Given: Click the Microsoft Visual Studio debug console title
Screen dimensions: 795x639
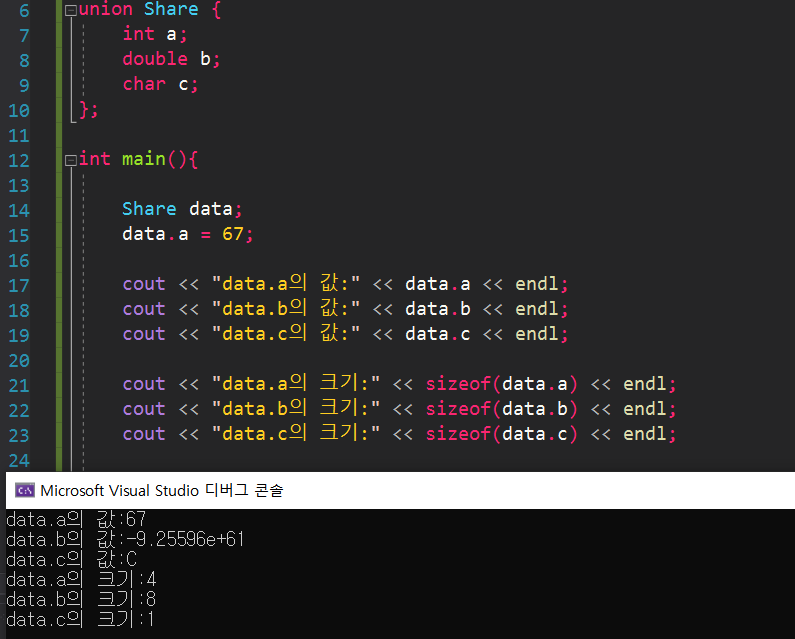Looking at the screenshot, I should [162, 490].
